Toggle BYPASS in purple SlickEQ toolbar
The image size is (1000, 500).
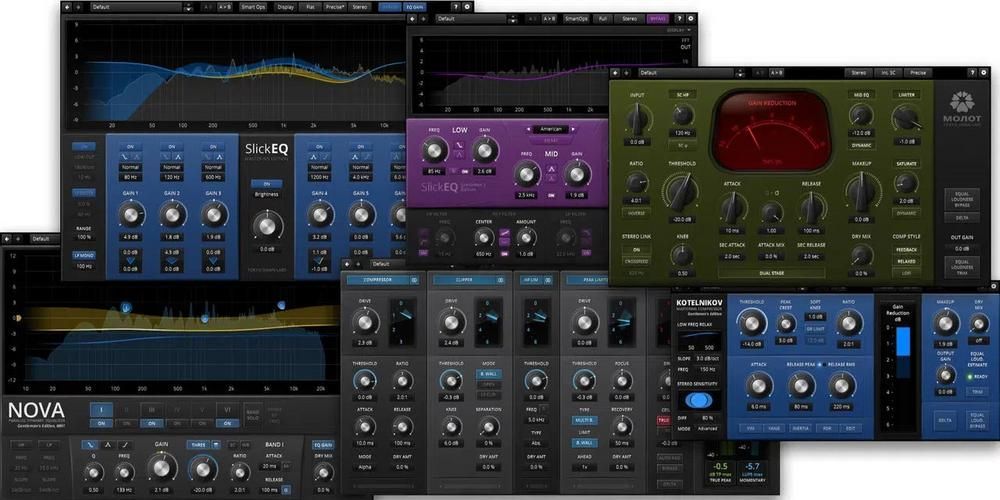(x=658, y=19)
